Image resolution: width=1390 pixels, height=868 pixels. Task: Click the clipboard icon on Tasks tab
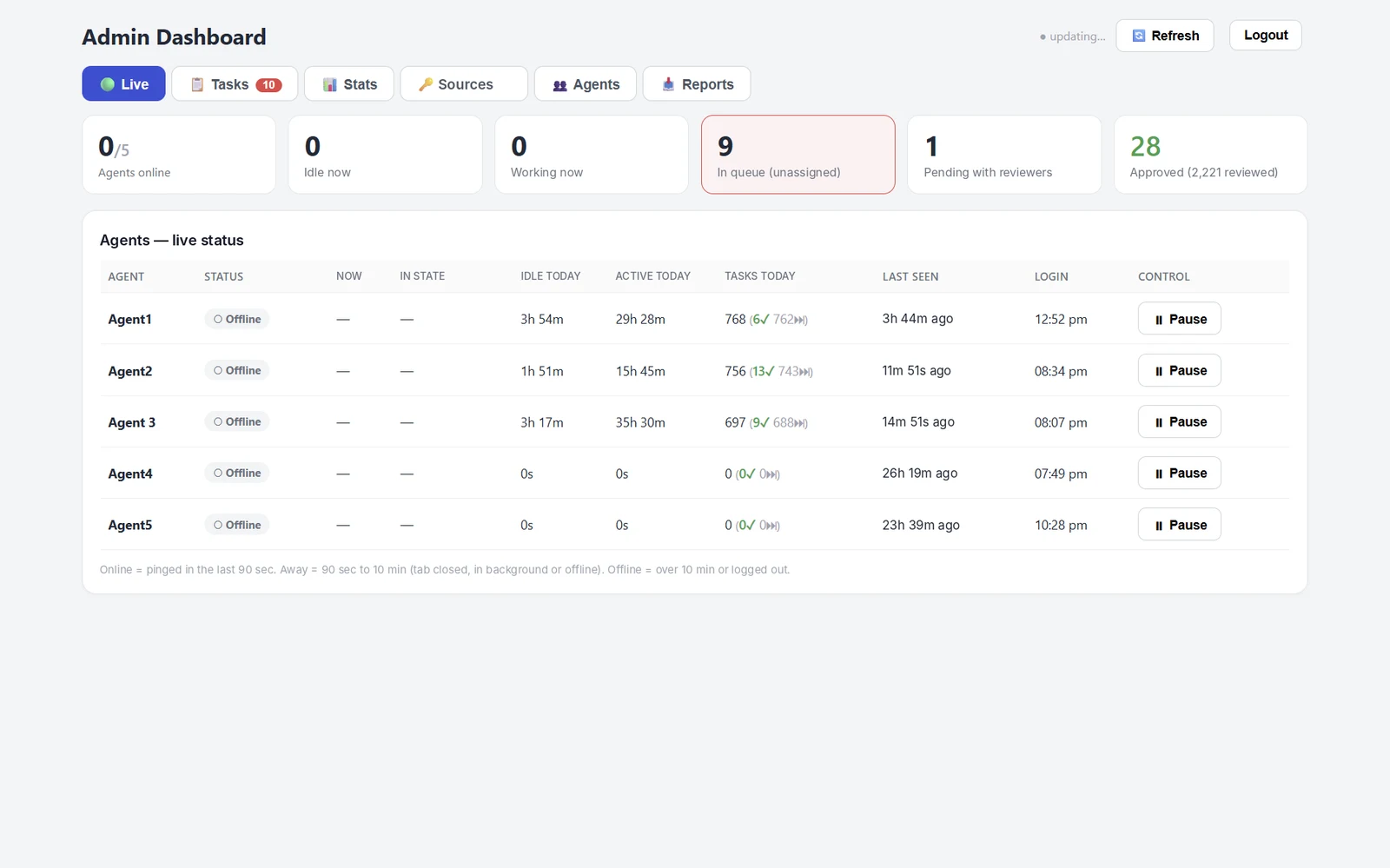point(197,84)
